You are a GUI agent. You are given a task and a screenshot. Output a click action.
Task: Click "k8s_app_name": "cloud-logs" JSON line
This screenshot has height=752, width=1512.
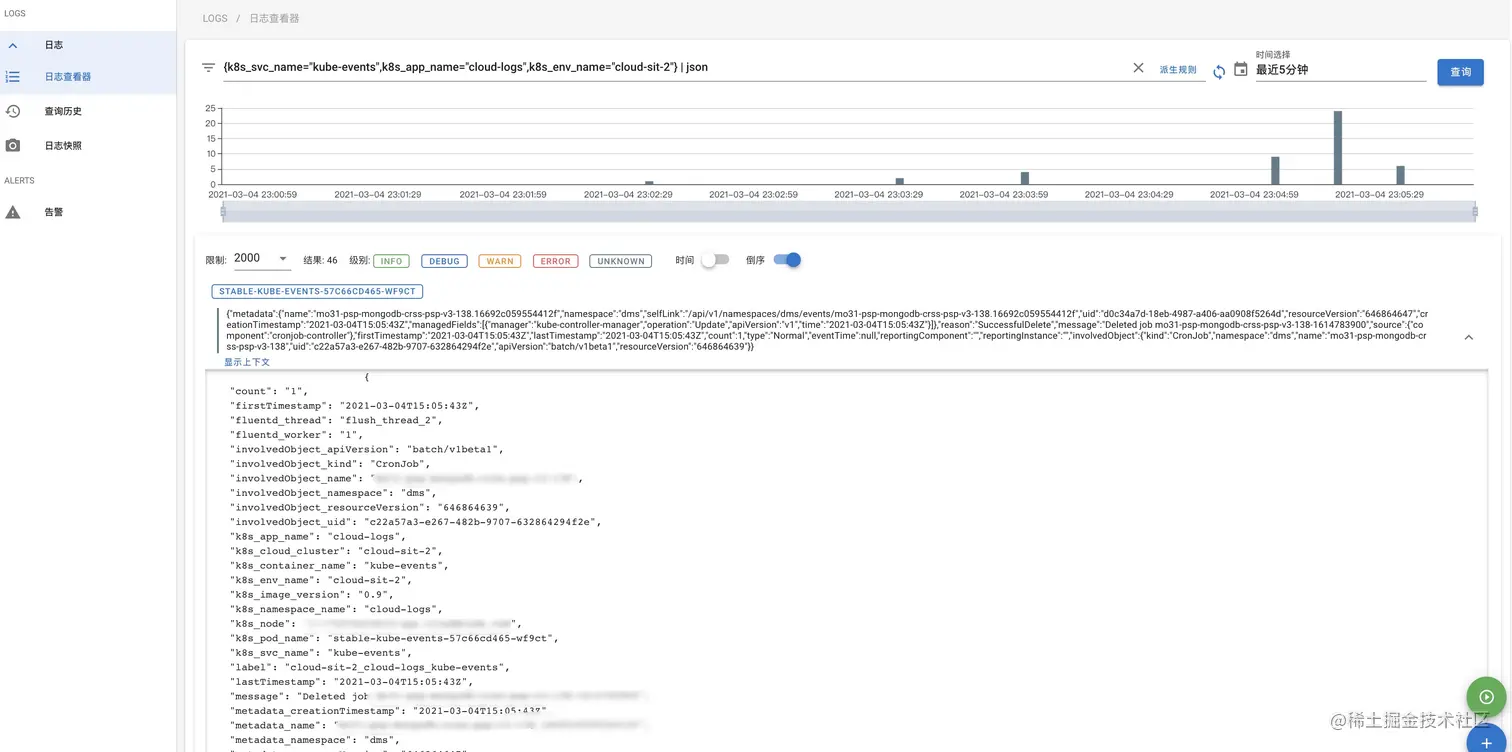click(x=318, y=537)
